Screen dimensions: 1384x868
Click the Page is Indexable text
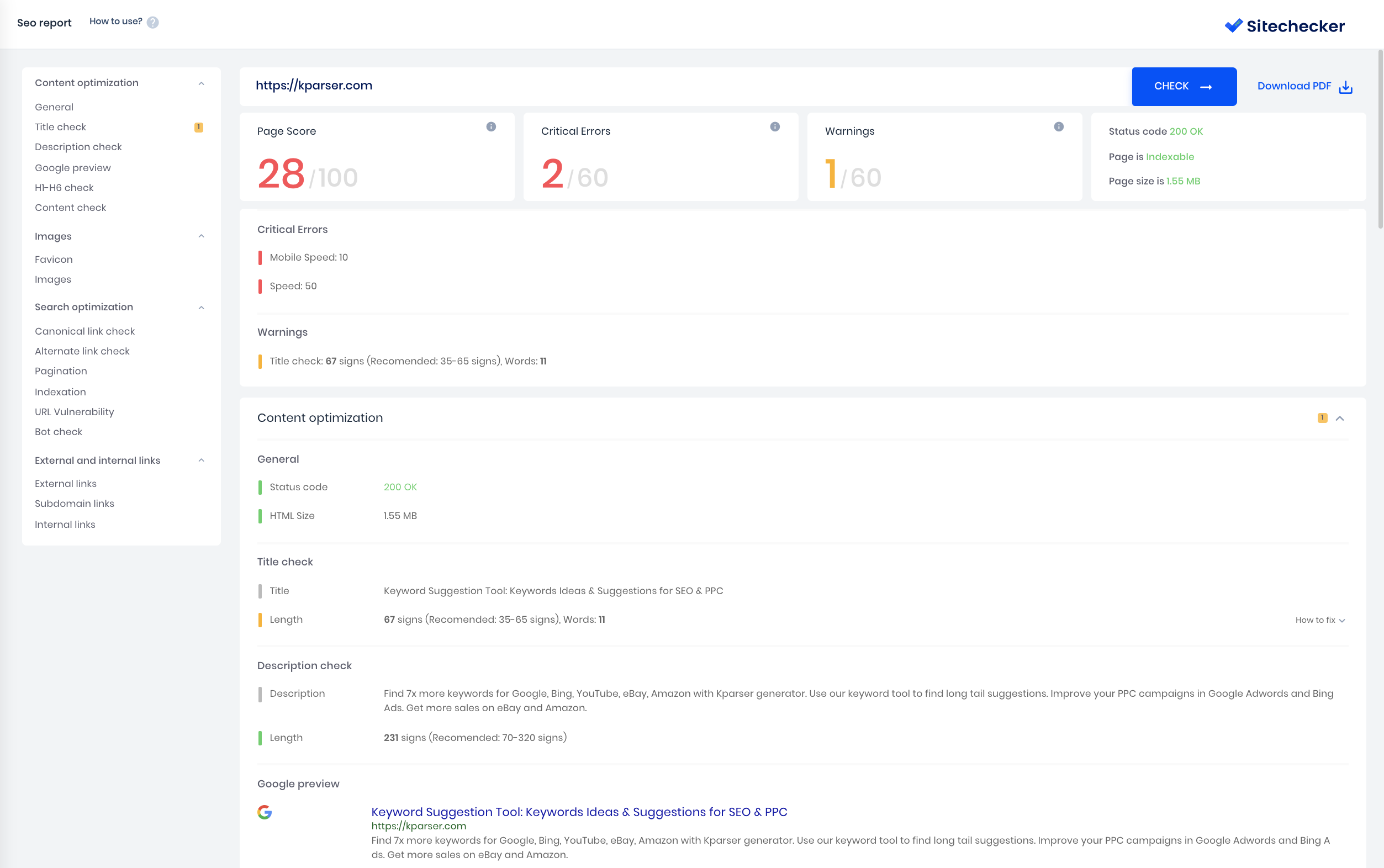(1151, 157)
